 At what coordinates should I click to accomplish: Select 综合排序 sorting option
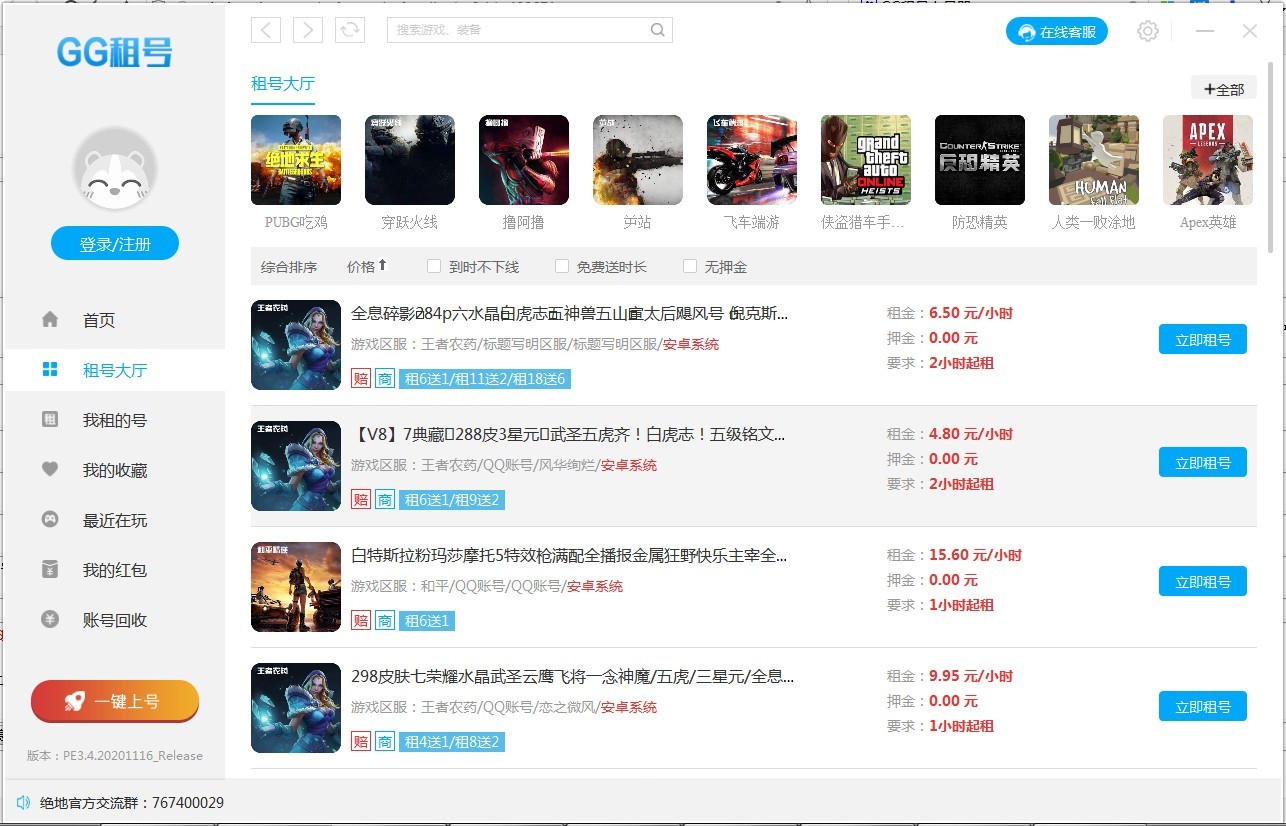[x=289, y=267]
